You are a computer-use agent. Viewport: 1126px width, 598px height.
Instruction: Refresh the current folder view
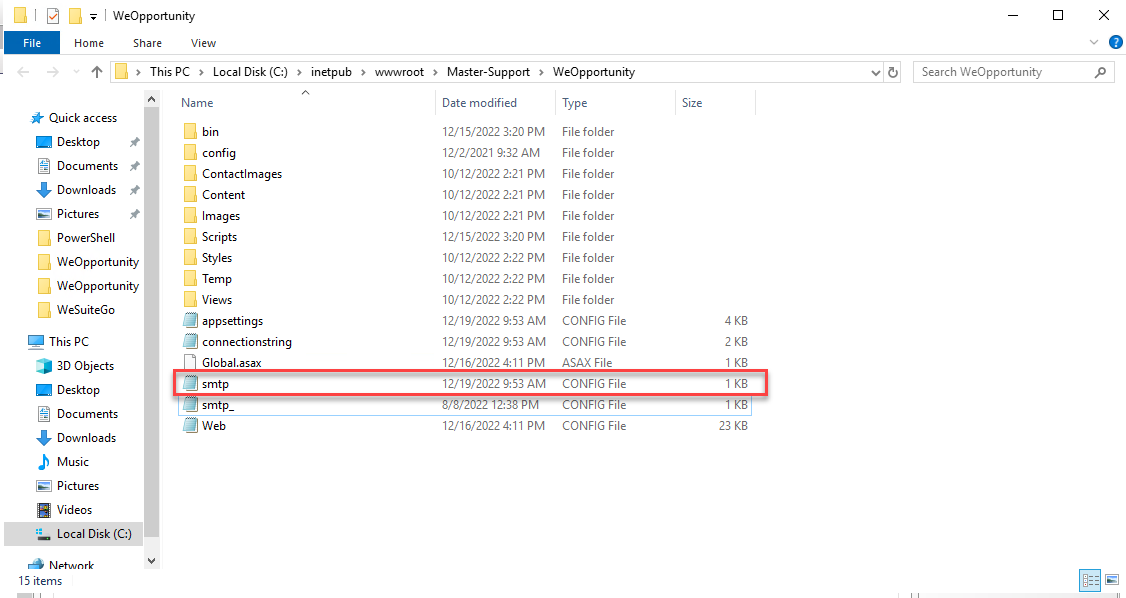coord(893,73)
